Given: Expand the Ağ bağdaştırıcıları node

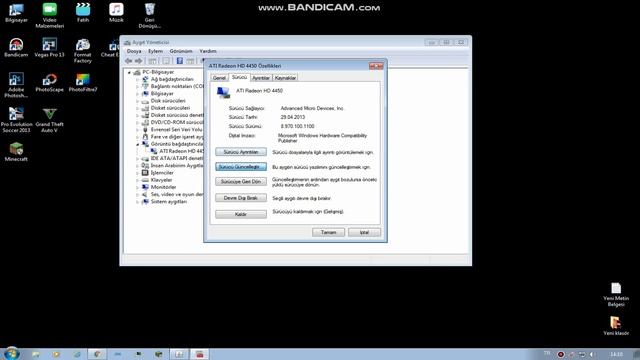Looking at the screenshot, I should pyautogui.click(x=138, y=79).
